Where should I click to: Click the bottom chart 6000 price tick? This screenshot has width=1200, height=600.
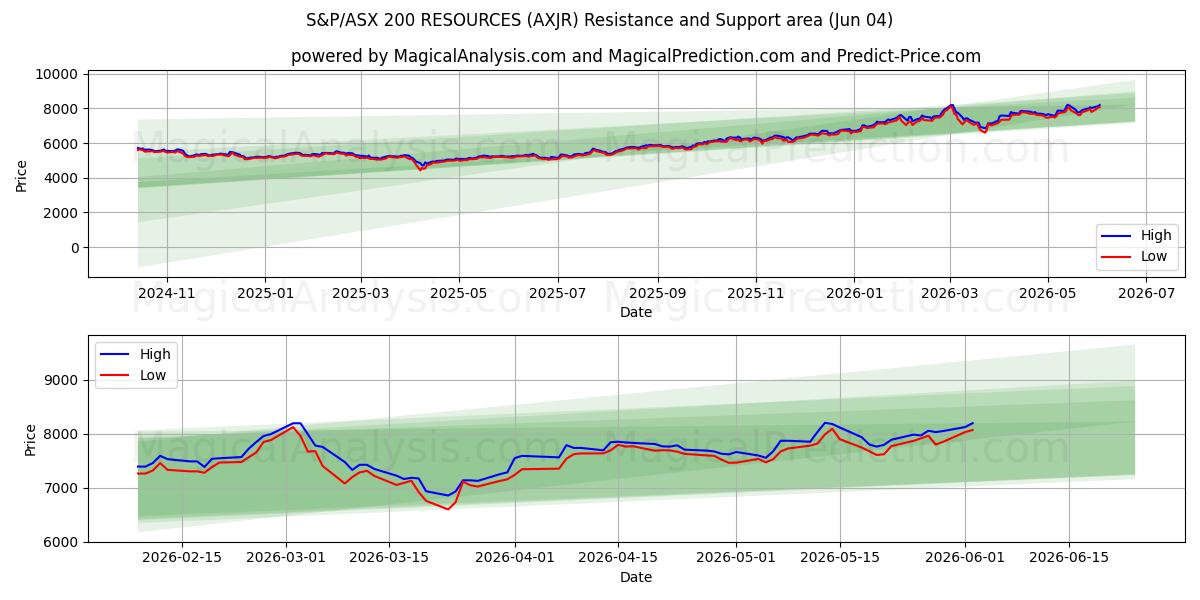click(x=62, y=542)
